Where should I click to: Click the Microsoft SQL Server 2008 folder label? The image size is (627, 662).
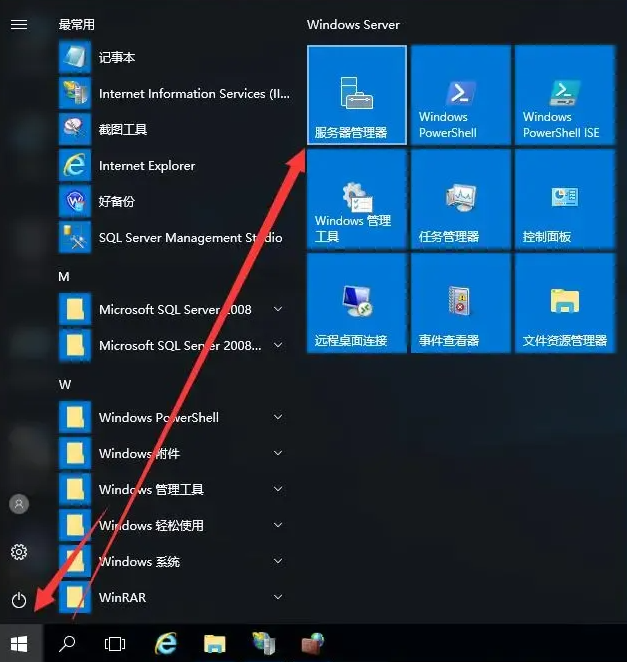(x=175, y=309)
